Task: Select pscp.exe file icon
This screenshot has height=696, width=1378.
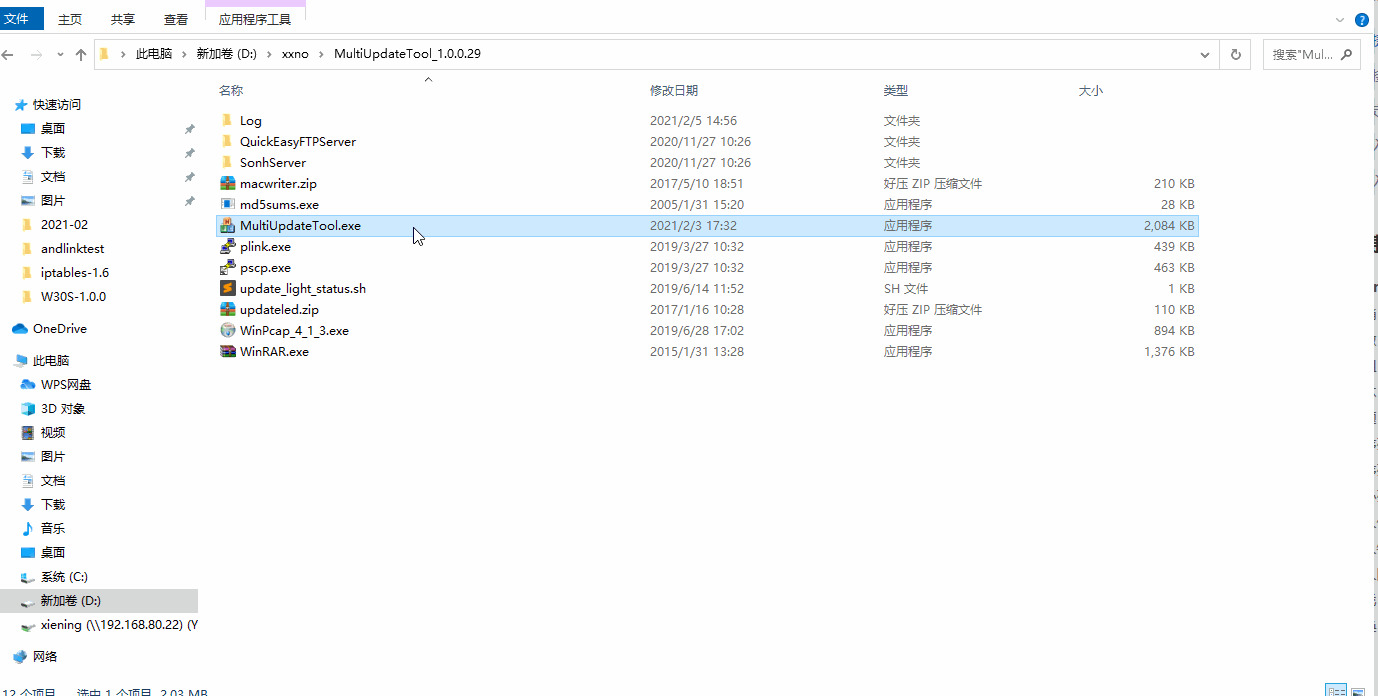Action: (x=228, y=268)
